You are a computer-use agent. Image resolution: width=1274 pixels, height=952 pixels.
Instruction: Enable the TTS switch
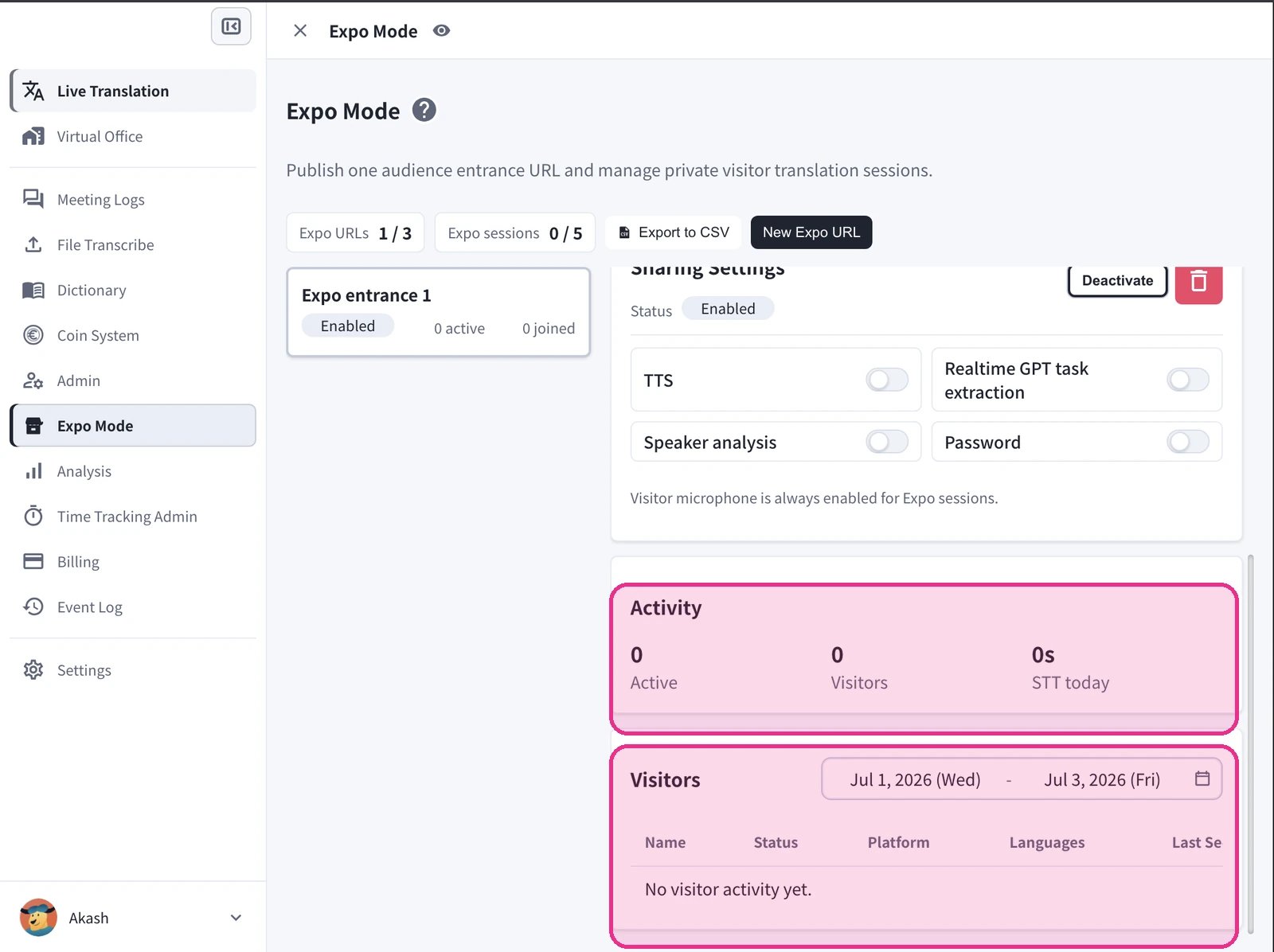(x=887, y=380)
